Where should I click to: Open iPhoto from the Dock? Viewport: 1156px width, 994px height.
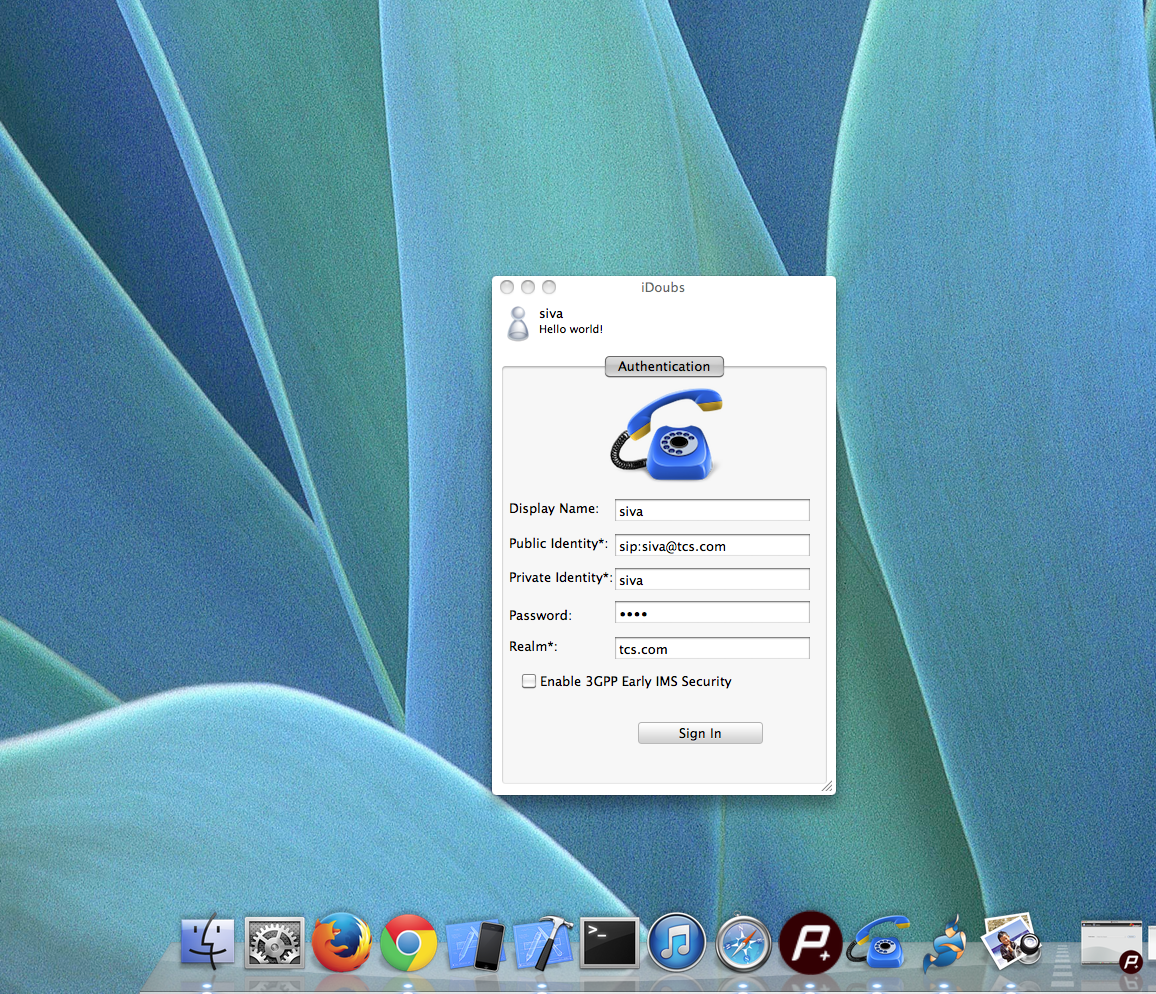(x=1010, y=941)
